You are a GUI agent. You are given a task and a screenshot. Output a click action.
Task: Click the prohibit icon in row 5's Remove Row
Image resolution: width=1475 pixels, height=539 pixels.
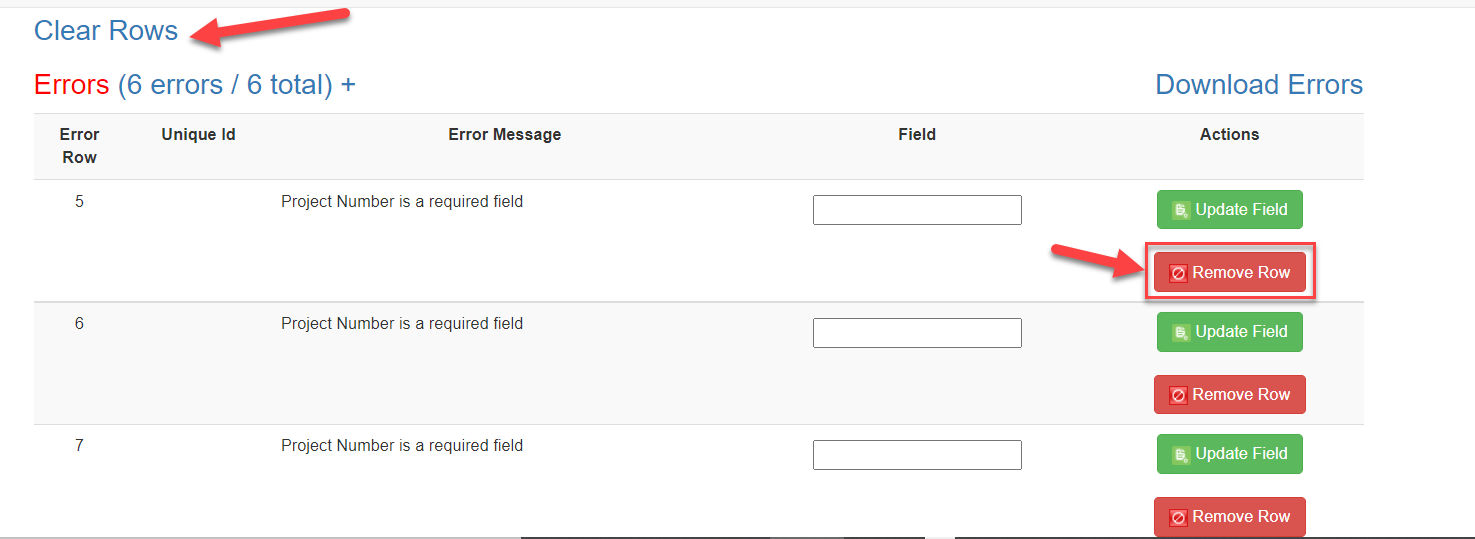[x=1178, y=273]
